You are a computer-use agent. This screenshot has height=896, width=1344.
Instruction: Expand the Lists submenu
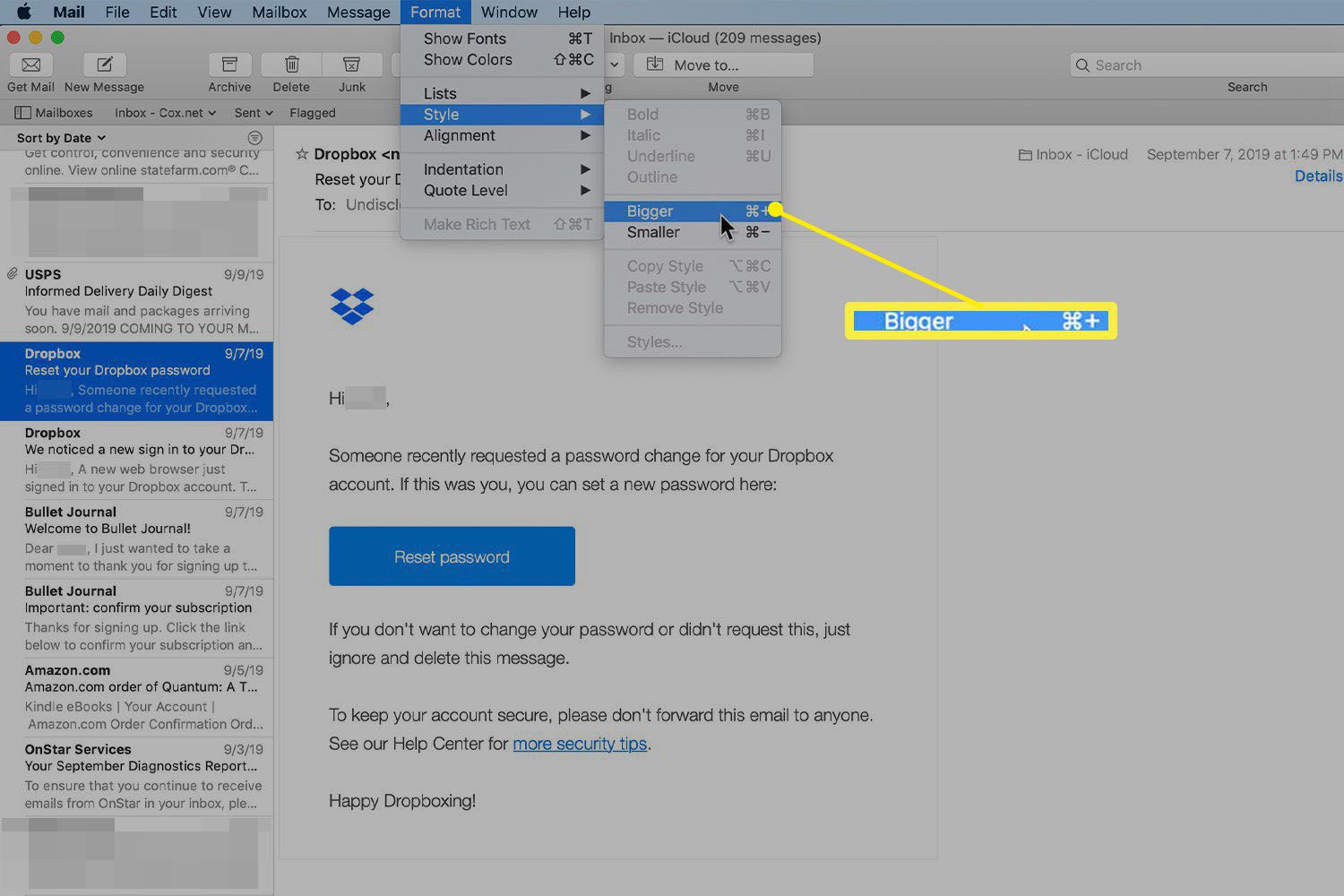502,93
